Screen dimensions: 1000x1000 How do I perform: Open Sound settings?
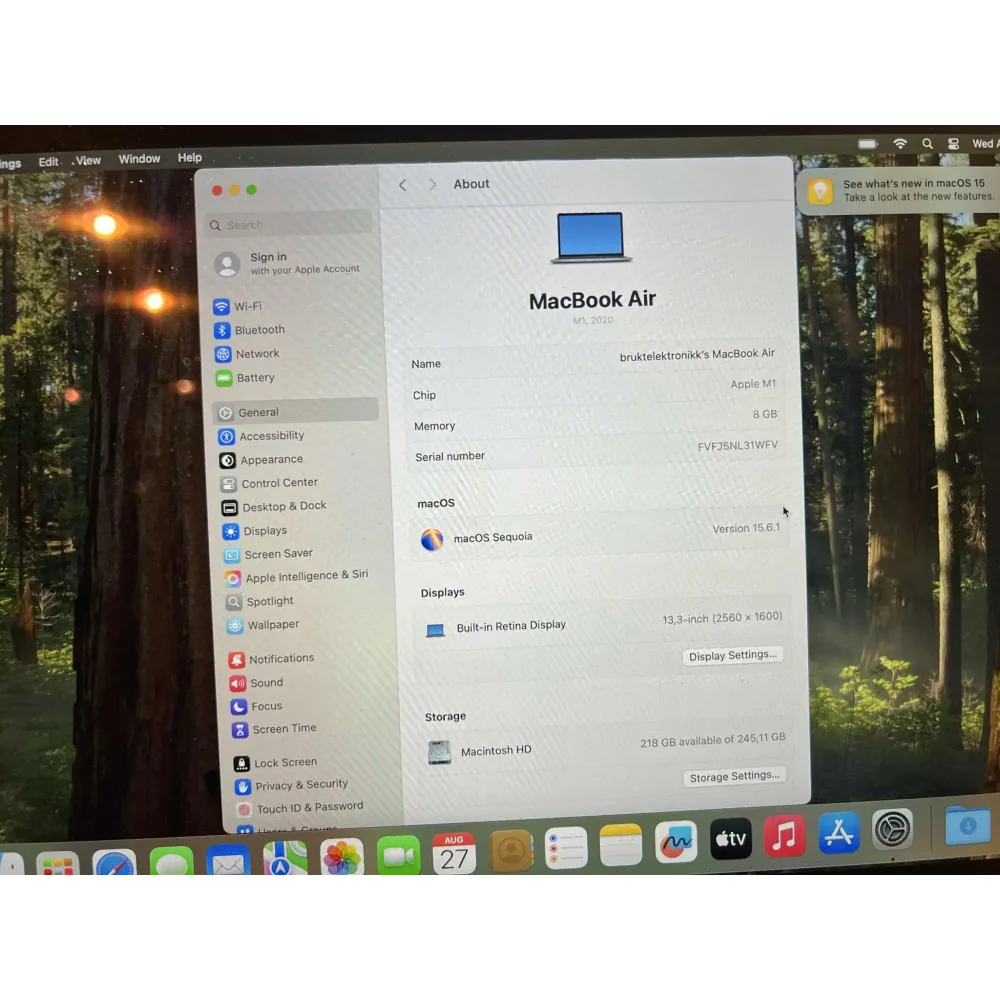[x=256, y=683]
